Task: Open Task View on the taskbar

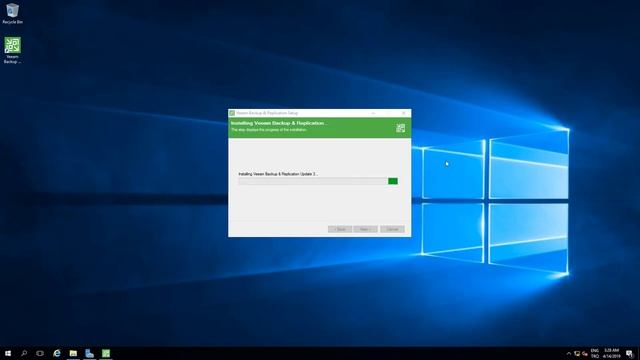Action: click(40, 353)
